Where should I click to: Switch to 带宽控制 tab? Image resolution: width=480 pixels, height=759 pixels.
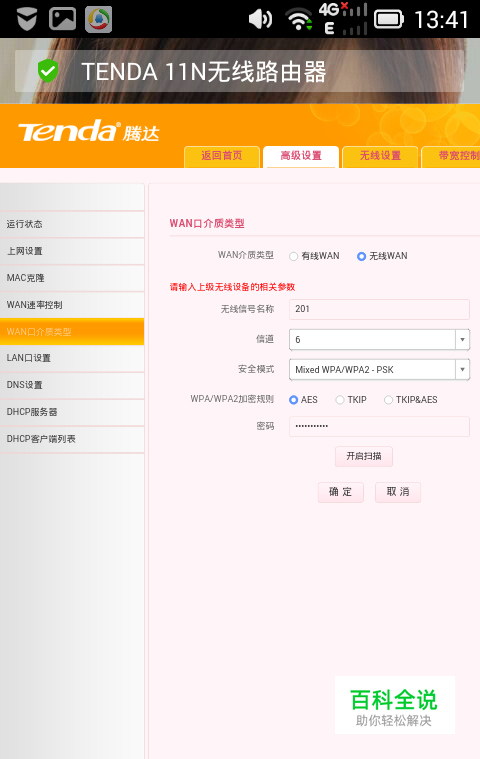[451, 156]
